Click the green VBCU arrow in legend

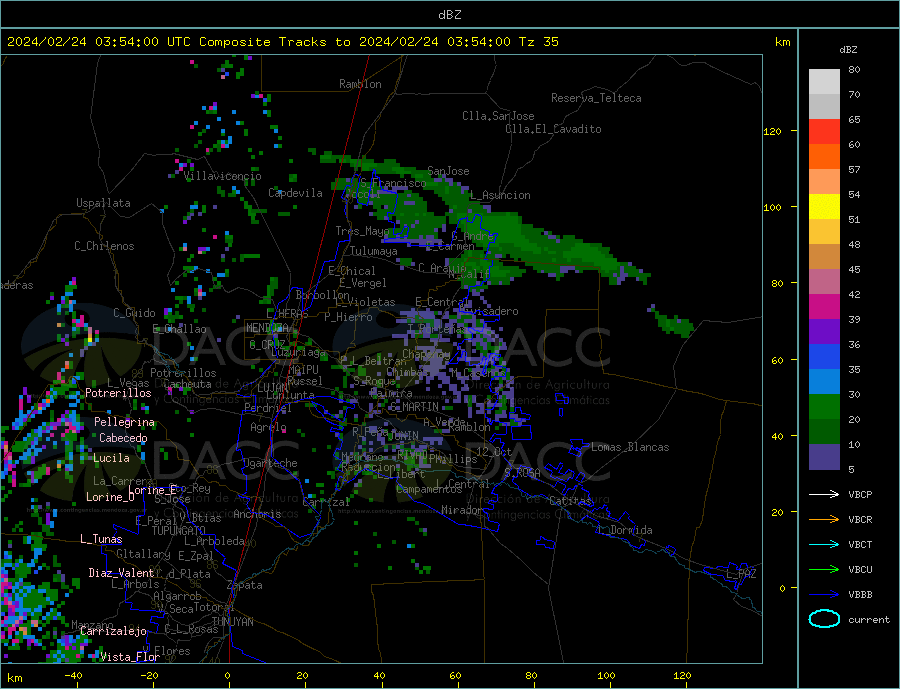pyautogui.click(x=824, y=570)
